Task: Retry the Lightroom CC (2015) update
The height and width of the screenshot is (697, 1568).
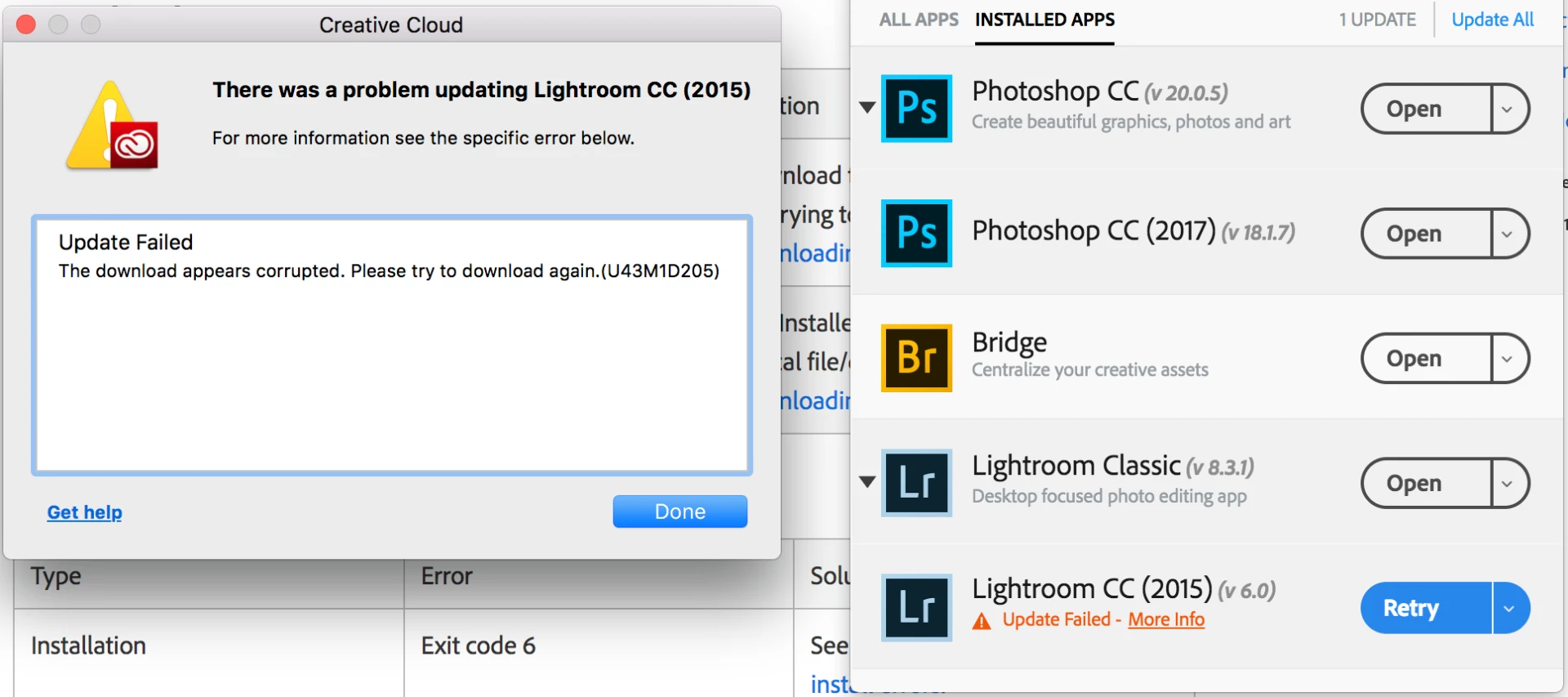Action: click(x=1425, y=608)
